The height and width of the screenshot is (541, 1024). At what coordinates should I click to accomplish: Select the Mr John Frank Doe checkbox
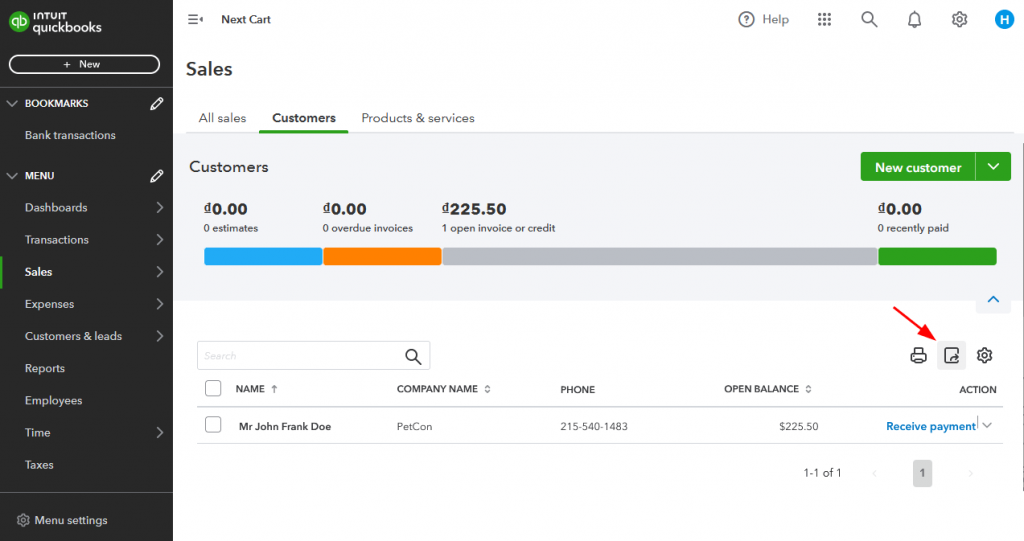213,425
